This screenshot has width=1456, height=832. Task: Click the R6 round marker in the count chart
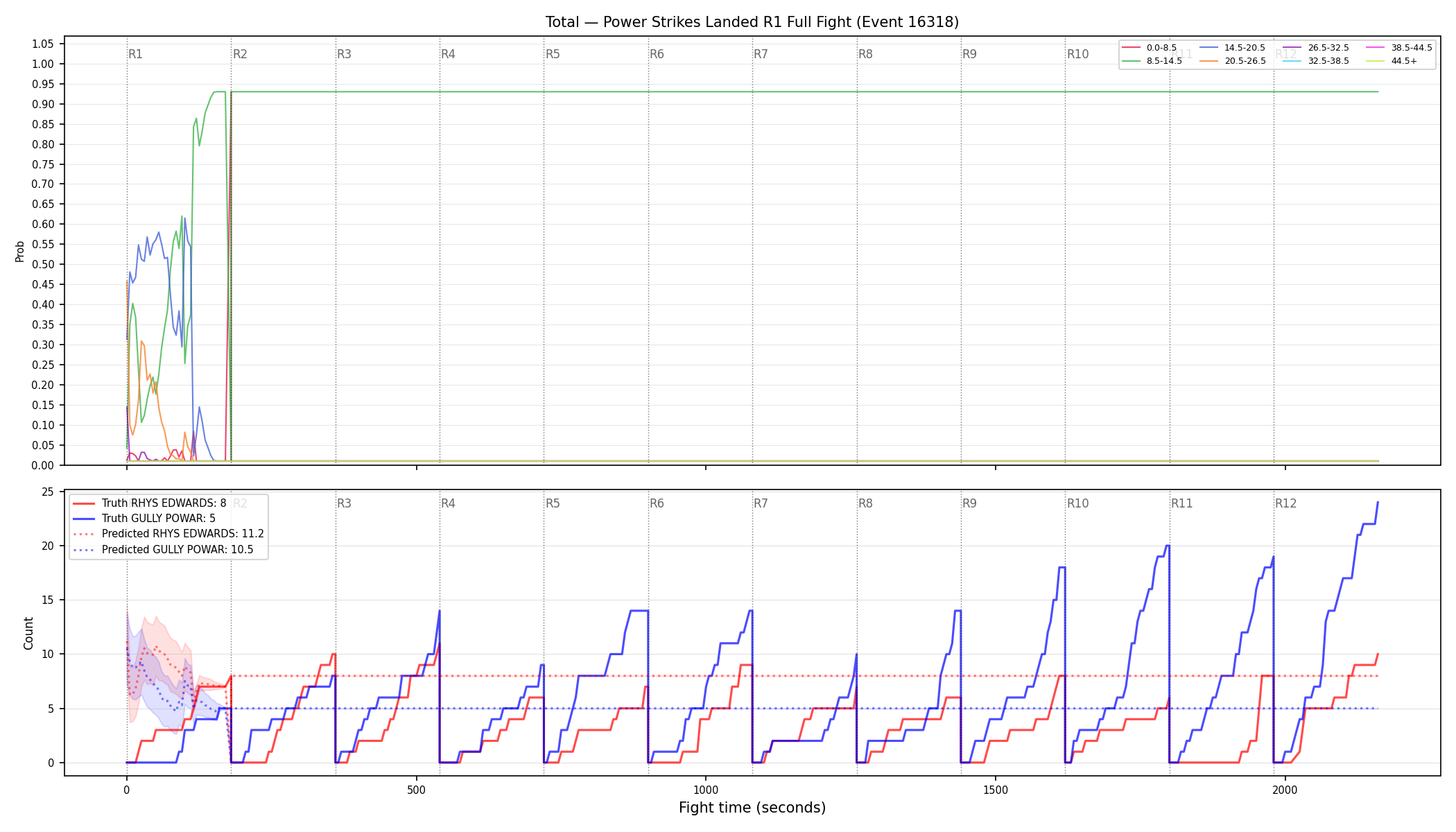657,503
